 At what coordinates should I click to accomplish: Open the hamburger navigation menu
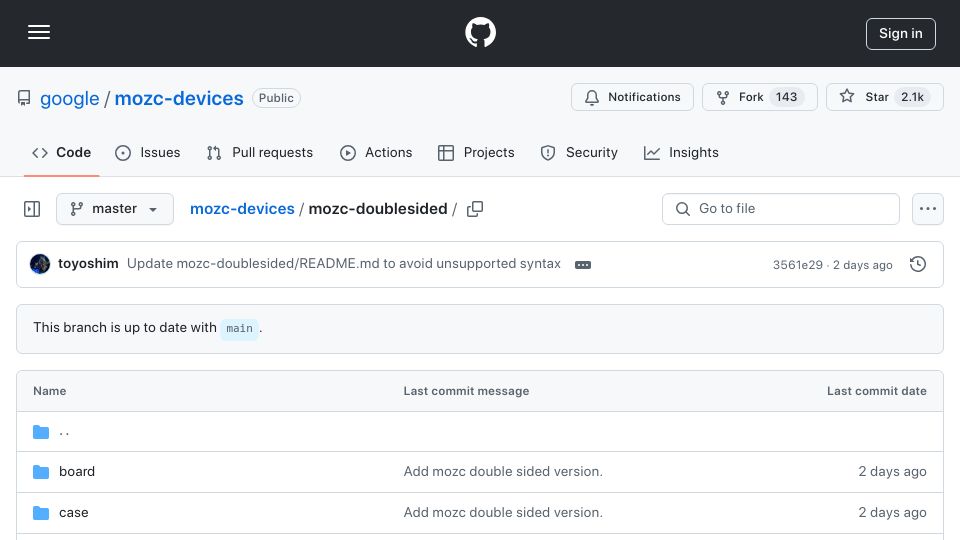click(x=39, y=32)
